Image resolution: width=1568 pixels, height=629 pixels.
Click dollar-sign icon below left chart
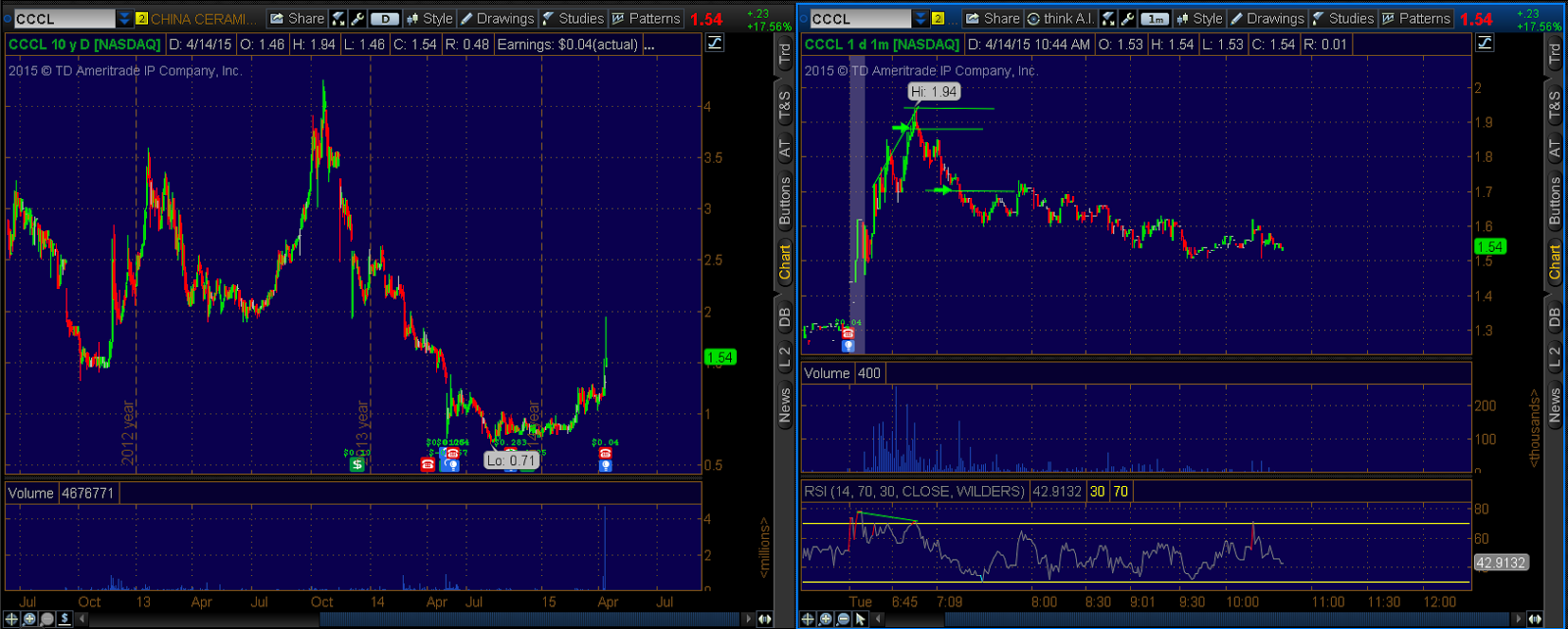[65, 618]
